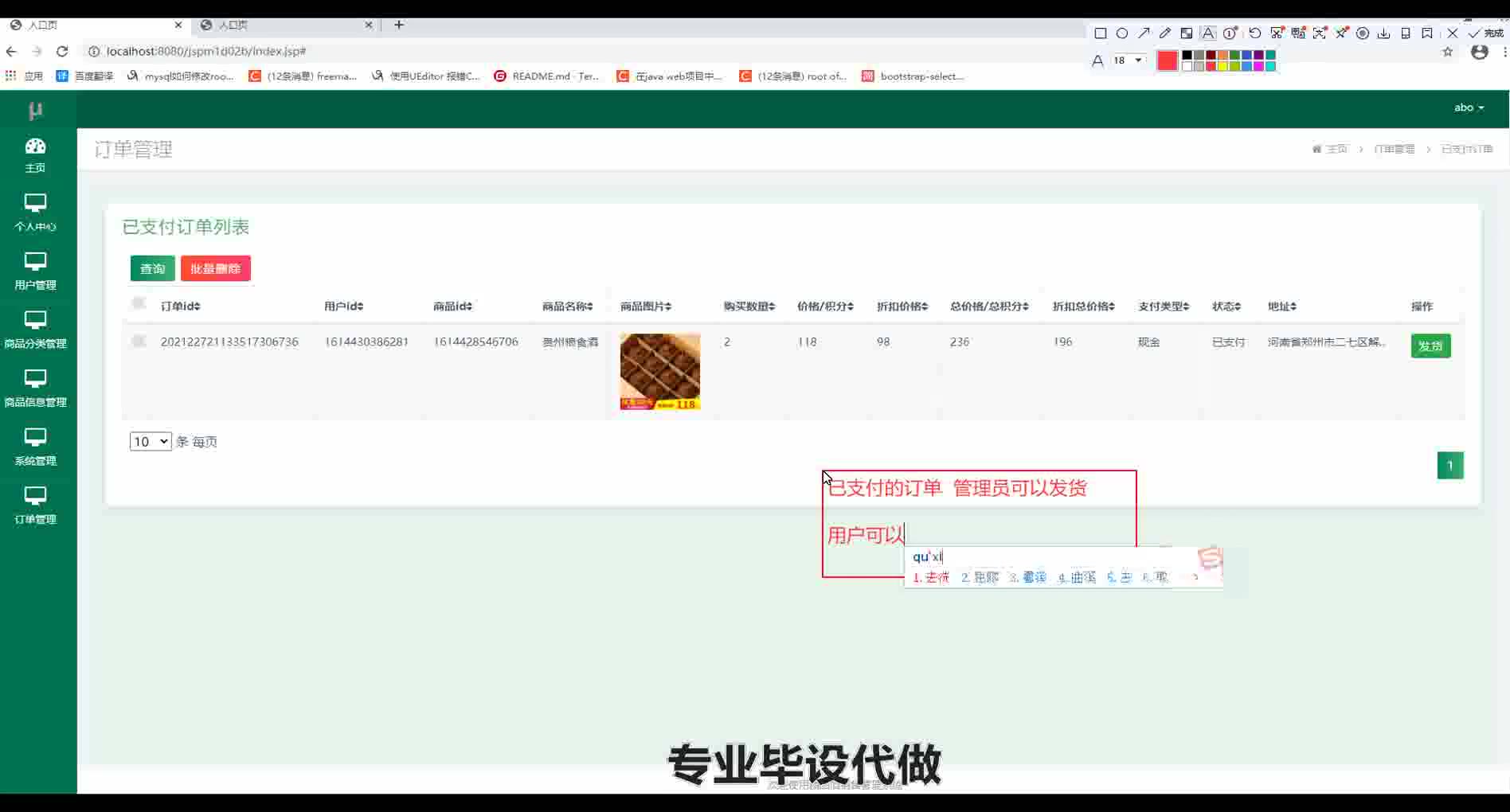Pick the black color swatch

pyautogui.click(x=1187, y=55)
